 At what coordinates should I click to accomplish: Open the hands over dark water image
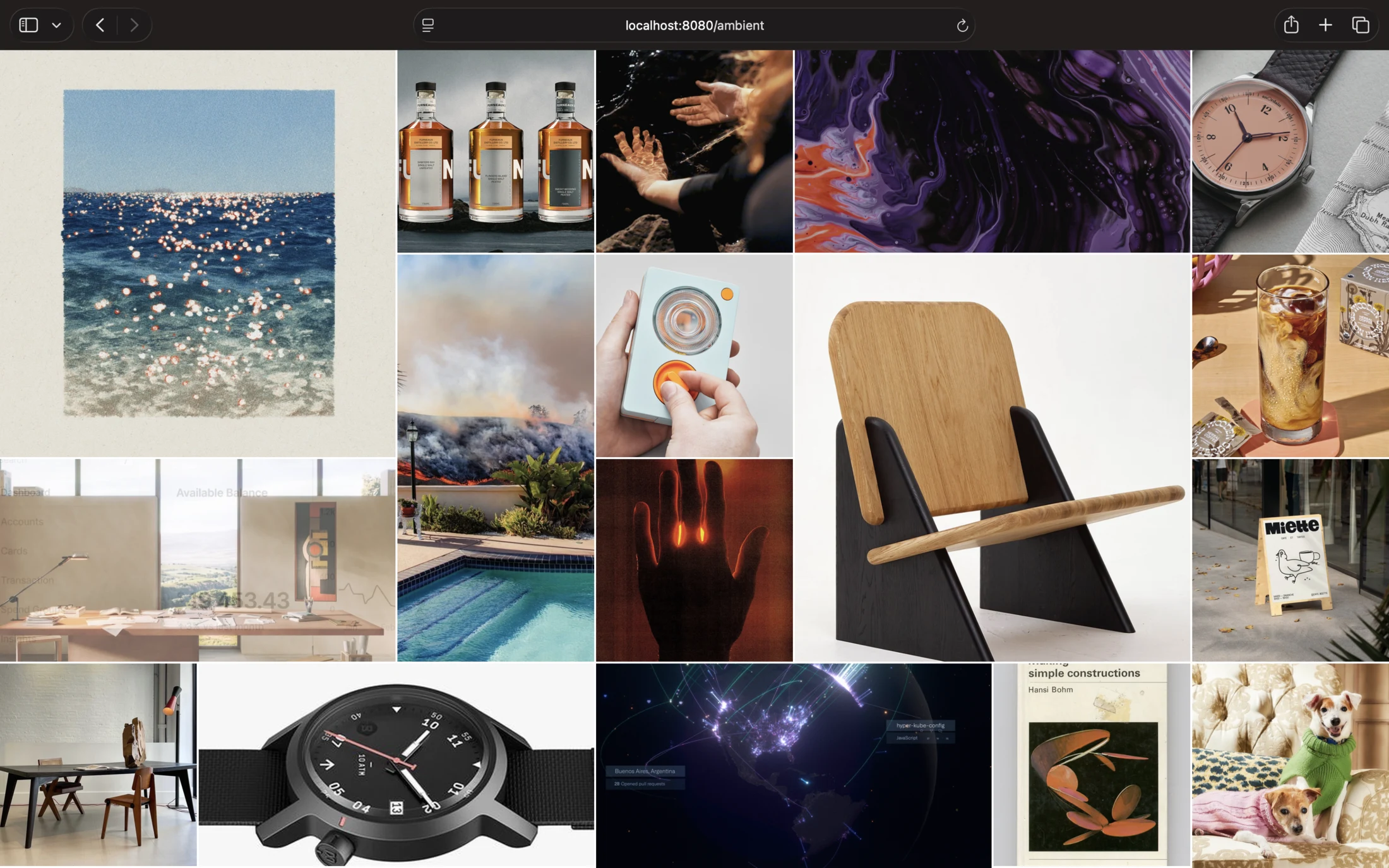694,152
